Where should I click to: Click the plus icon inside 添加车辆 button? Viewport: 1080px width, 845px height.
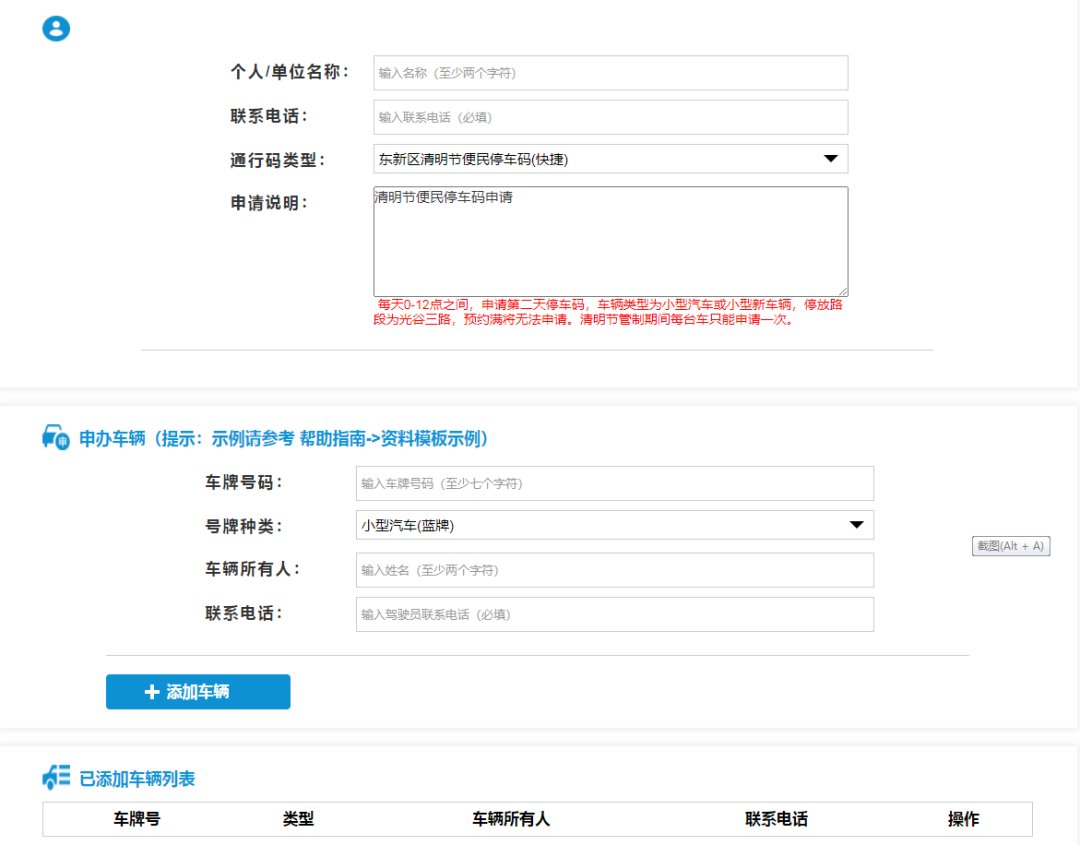click(x=151, y=691)
